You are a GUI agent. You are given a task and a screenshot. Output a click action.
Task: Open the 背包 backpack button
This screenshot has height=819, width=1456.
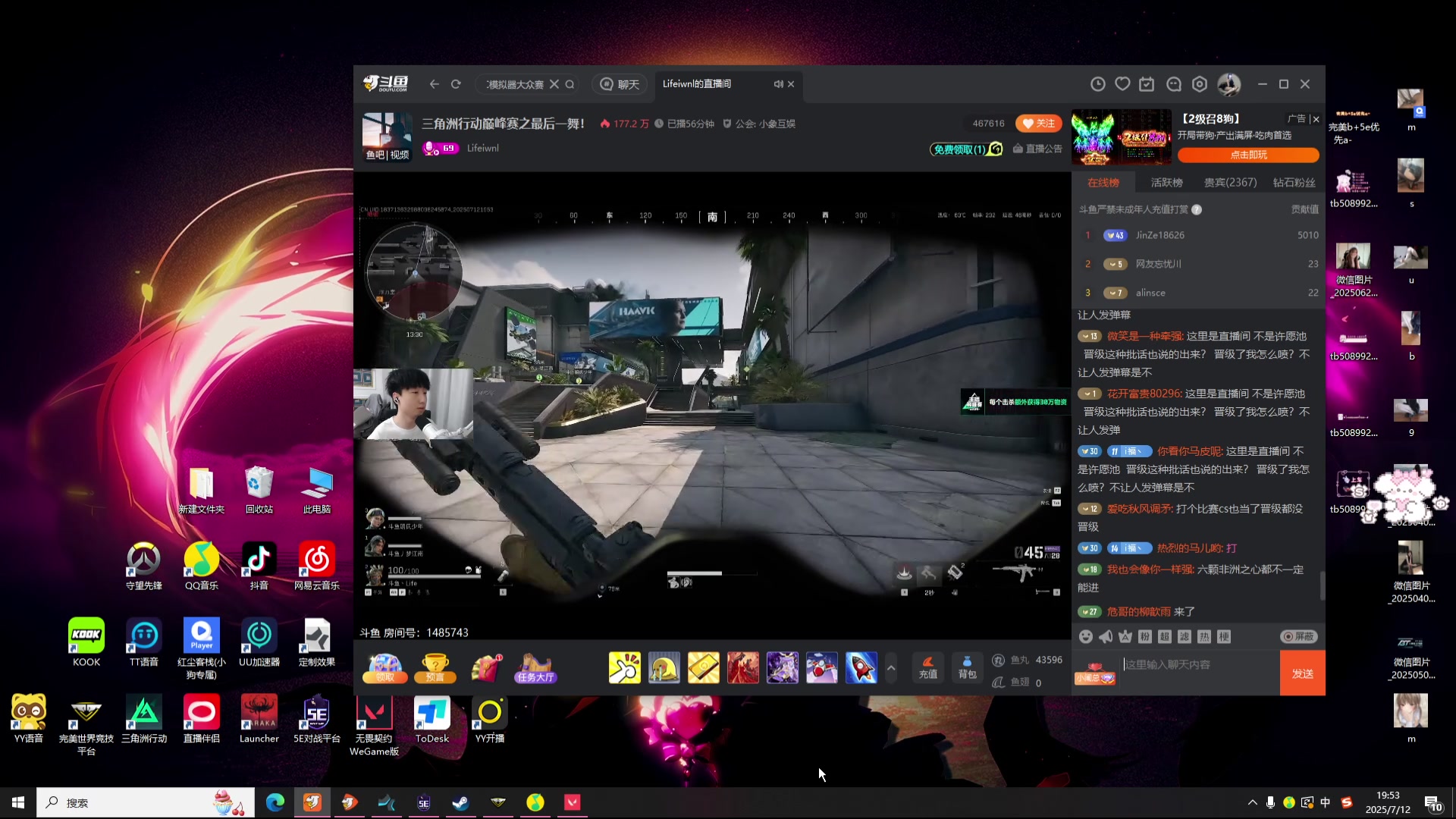click(x=967, y=667)
